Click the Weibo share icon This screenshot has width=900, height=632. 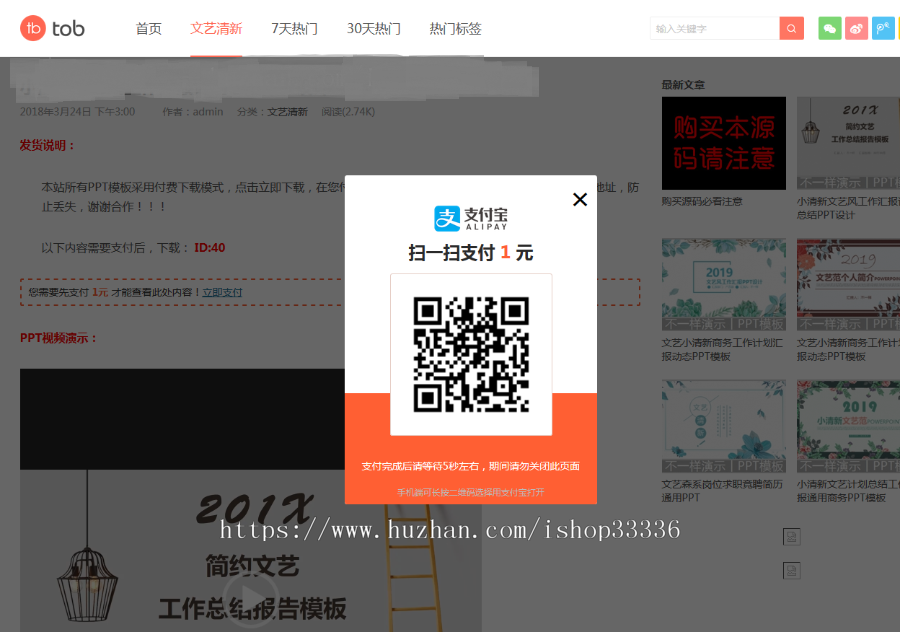856,28
